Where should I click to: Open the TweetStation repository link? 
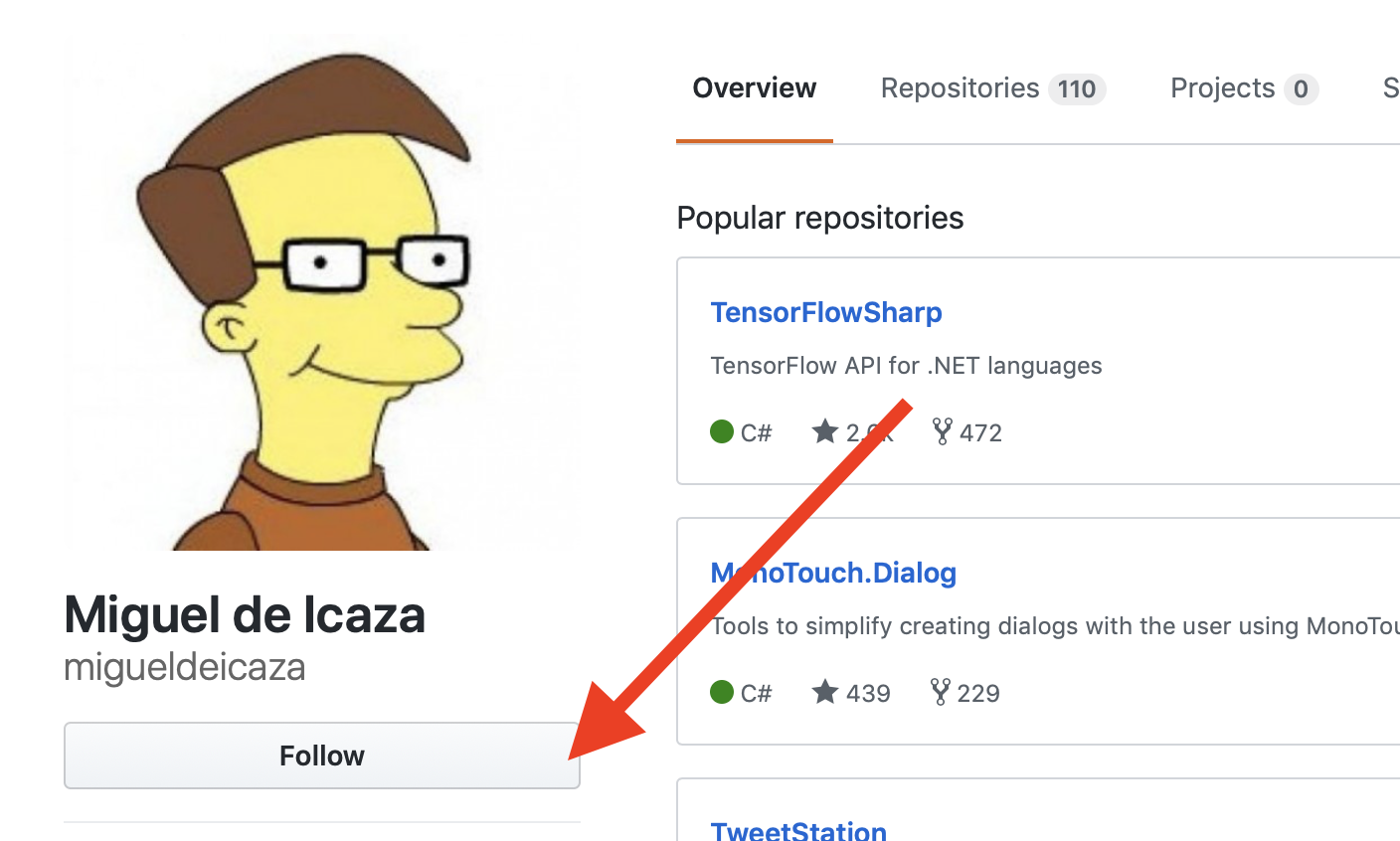798,829
